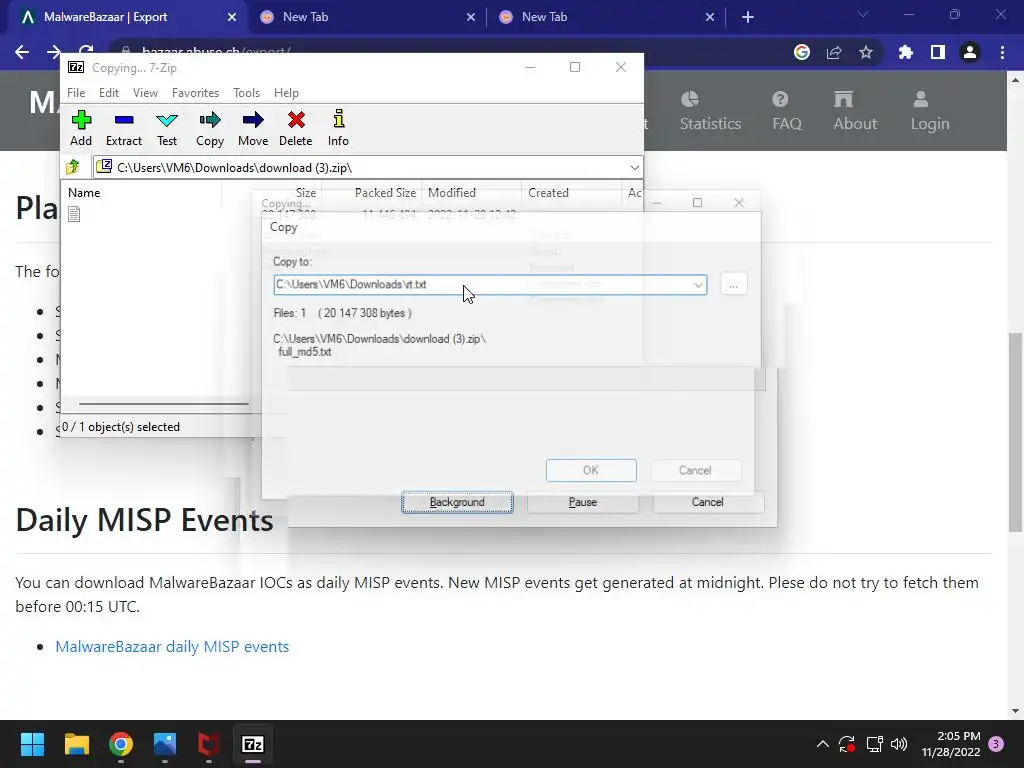Open the browse folder ellipsis button

[733, 285]
